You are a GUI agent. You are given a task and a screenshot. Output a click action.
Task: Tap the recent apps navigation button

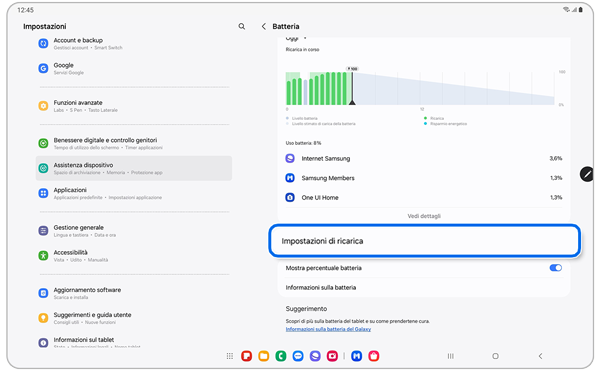point(451,356)
